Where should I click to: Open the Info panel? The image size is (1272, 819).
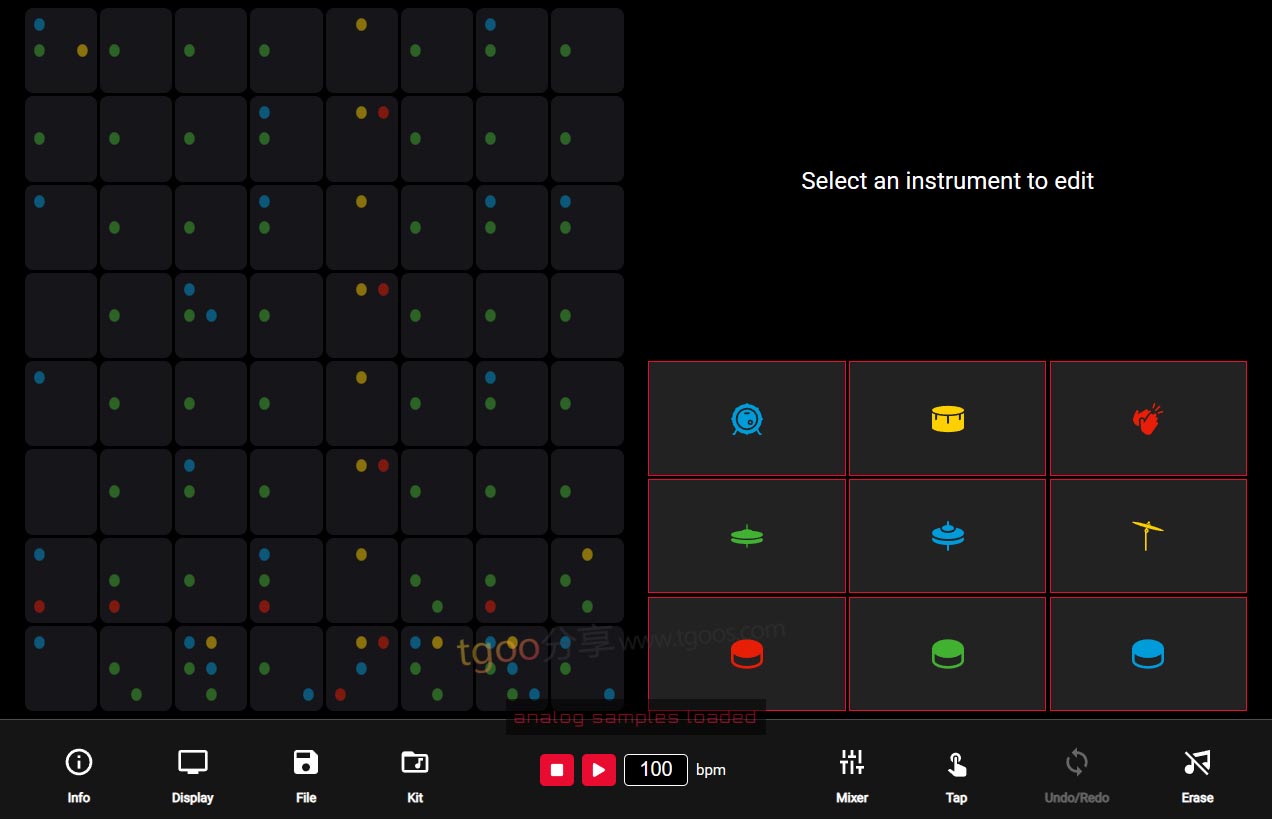tap(79, 775)
